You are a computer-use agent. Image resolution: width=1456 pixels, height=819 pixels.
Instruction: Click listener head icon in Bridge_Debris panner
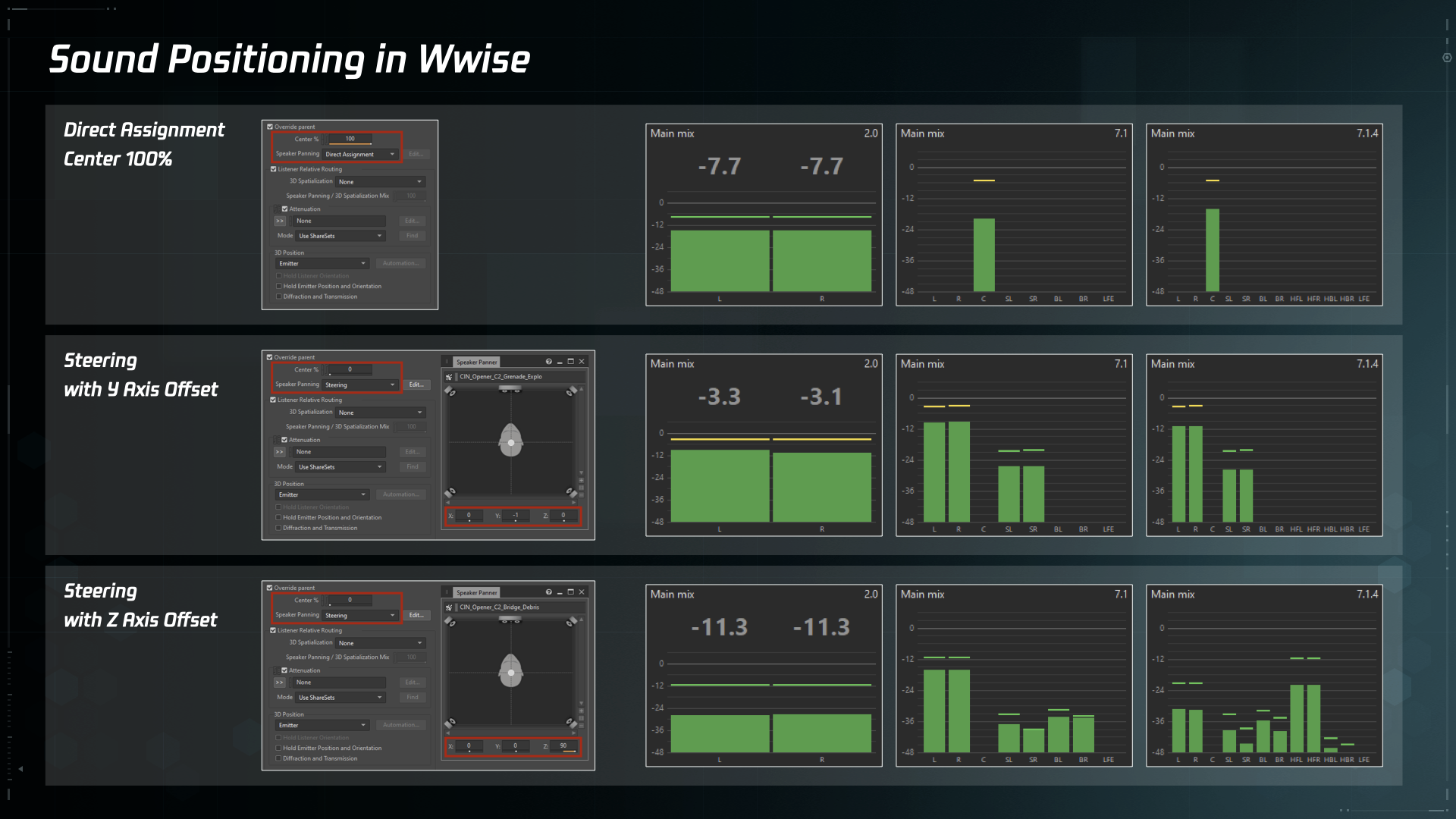pos(511,671)
